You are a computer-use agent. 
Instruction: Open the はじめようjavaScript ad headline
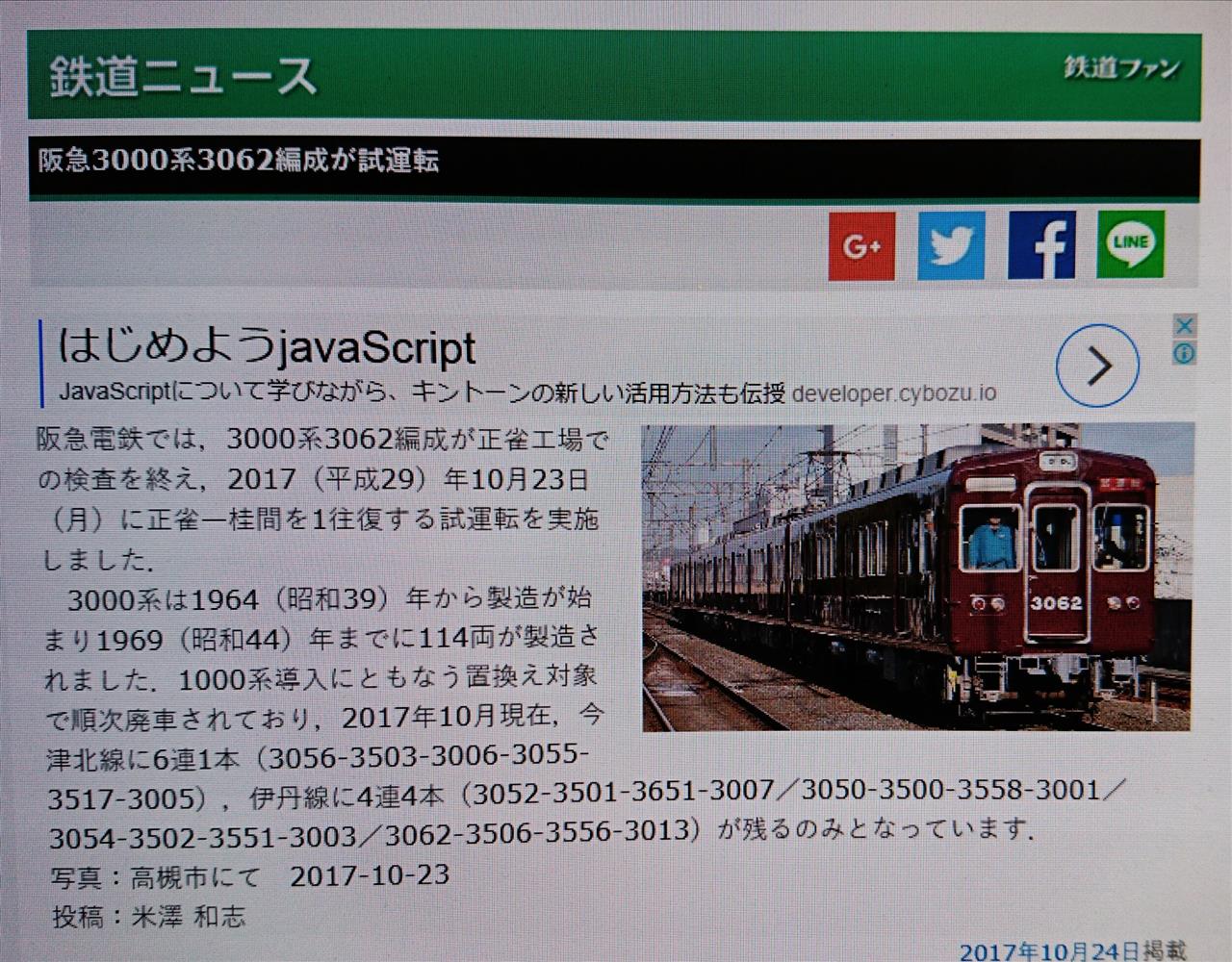pyautogui.click(x=268, y=347)
